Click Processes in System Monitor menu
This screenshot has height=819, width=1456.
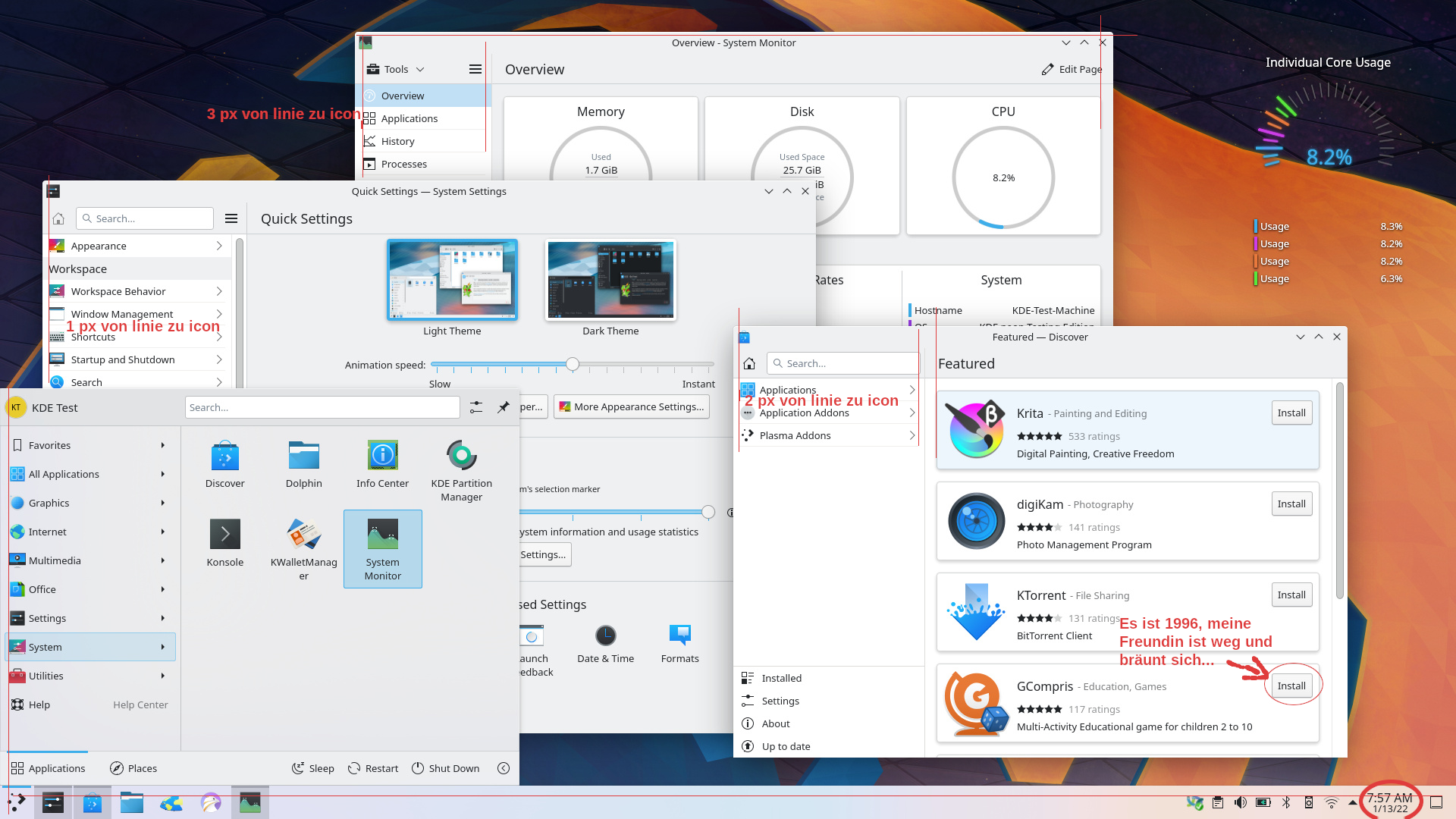pyautogui.click(x=404, y=163)
